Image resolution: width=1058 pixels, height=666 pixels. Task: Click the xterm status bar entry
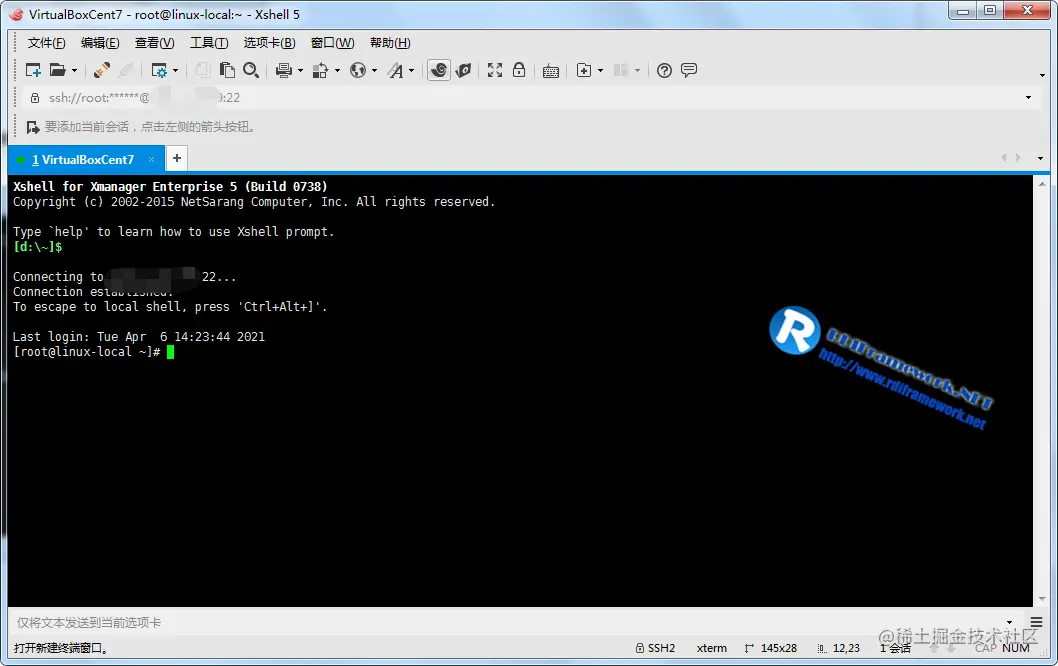pyautogui.click(x=712, y=648)
